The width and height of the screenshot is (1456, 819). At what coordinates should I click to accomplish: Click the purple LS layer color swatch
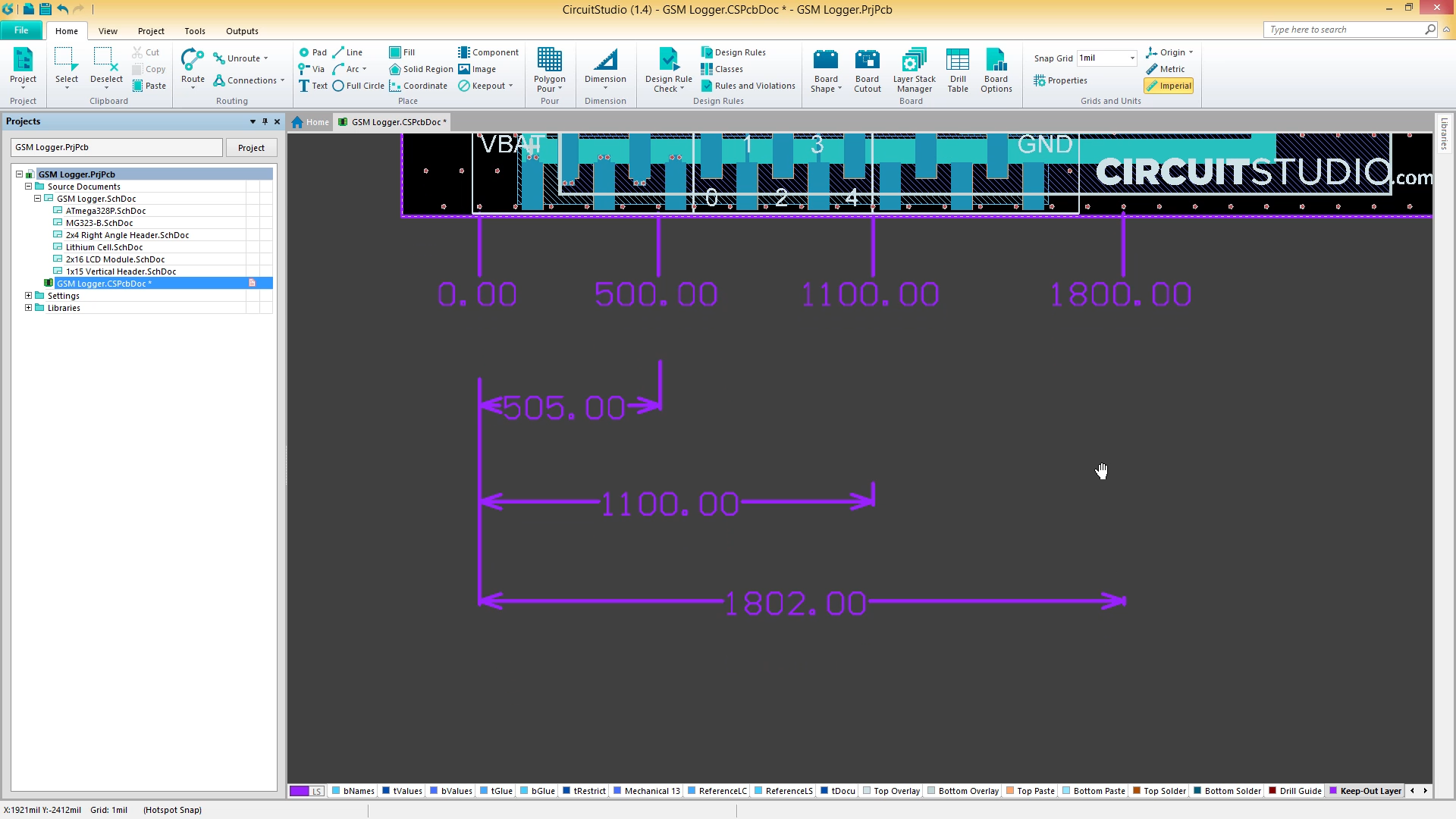point(300,790)
